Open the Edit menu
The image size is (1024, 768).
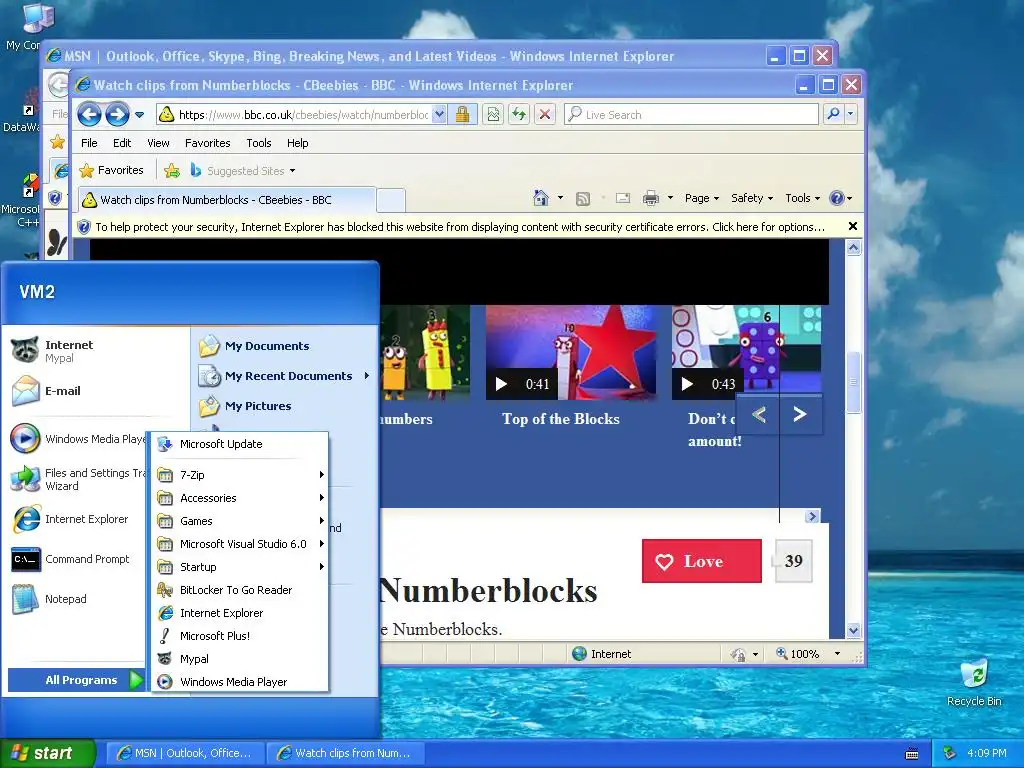(121, 143)
